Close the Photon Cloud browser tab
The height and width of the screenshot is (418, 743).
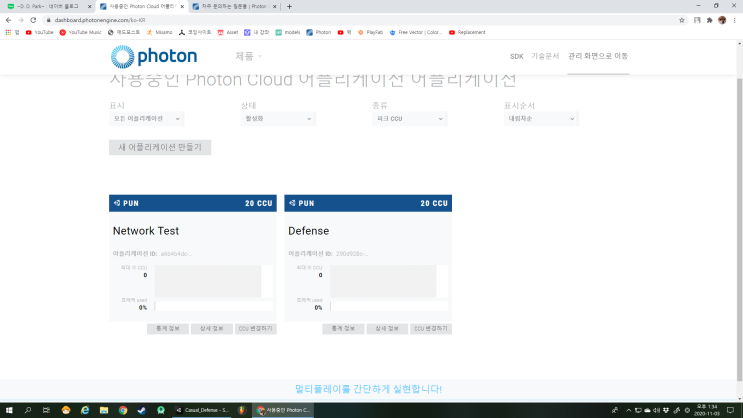pyautogui.click(x=182, y=7)
